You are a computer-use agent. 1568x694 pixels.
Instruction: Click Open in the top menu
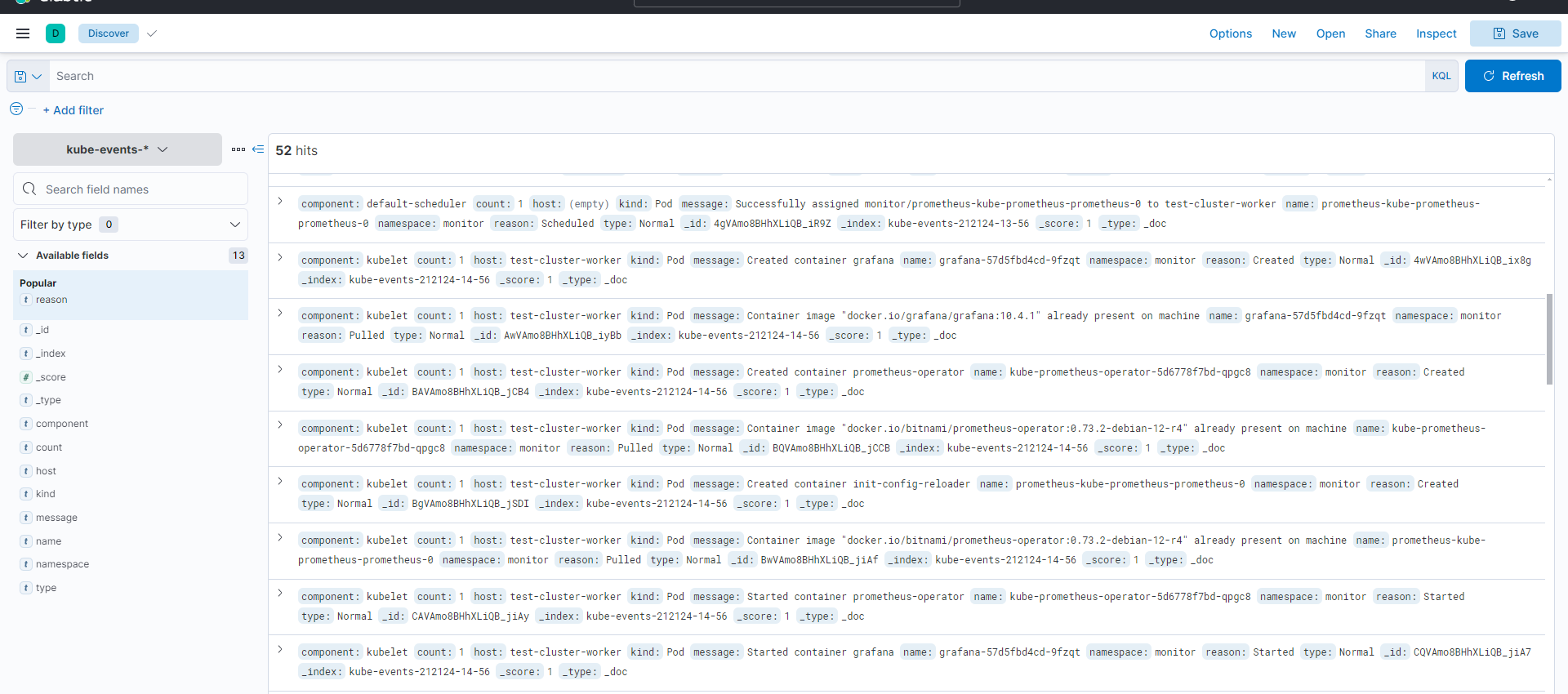[1330, 33]
